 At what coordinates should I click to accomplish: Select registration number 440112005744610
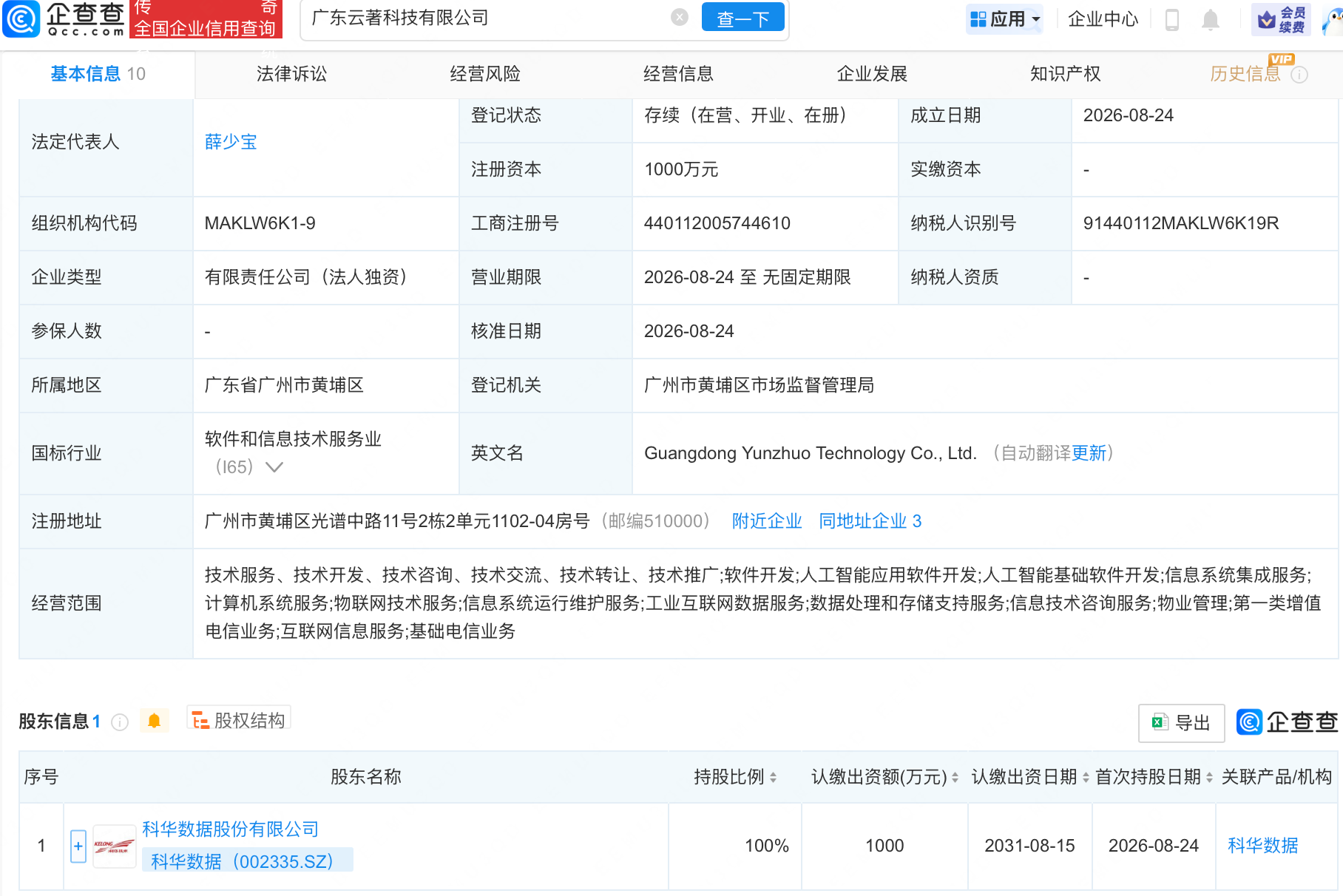tap(717, 223)
